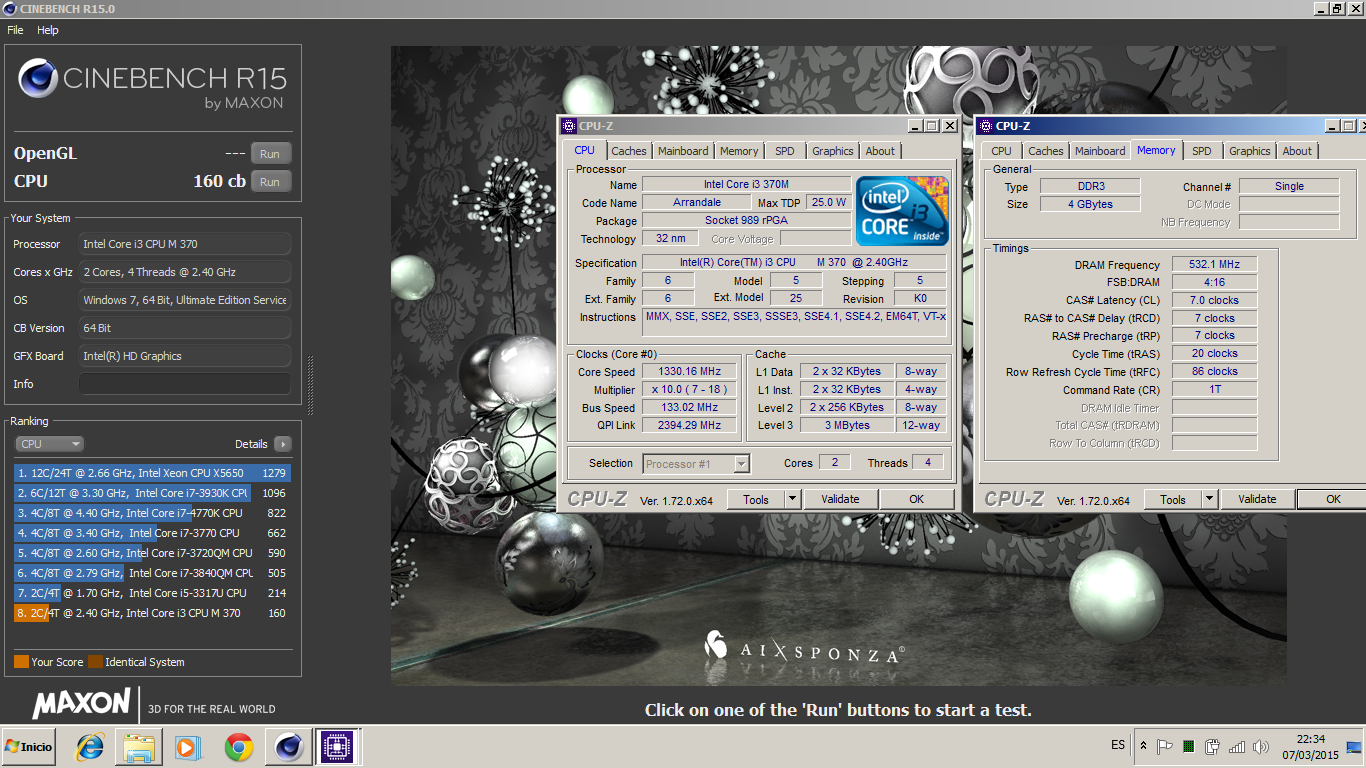Open the CPU ranking type dropdown
The width and height of the screenshot is (1366, 768).
(x=50, y=444)
